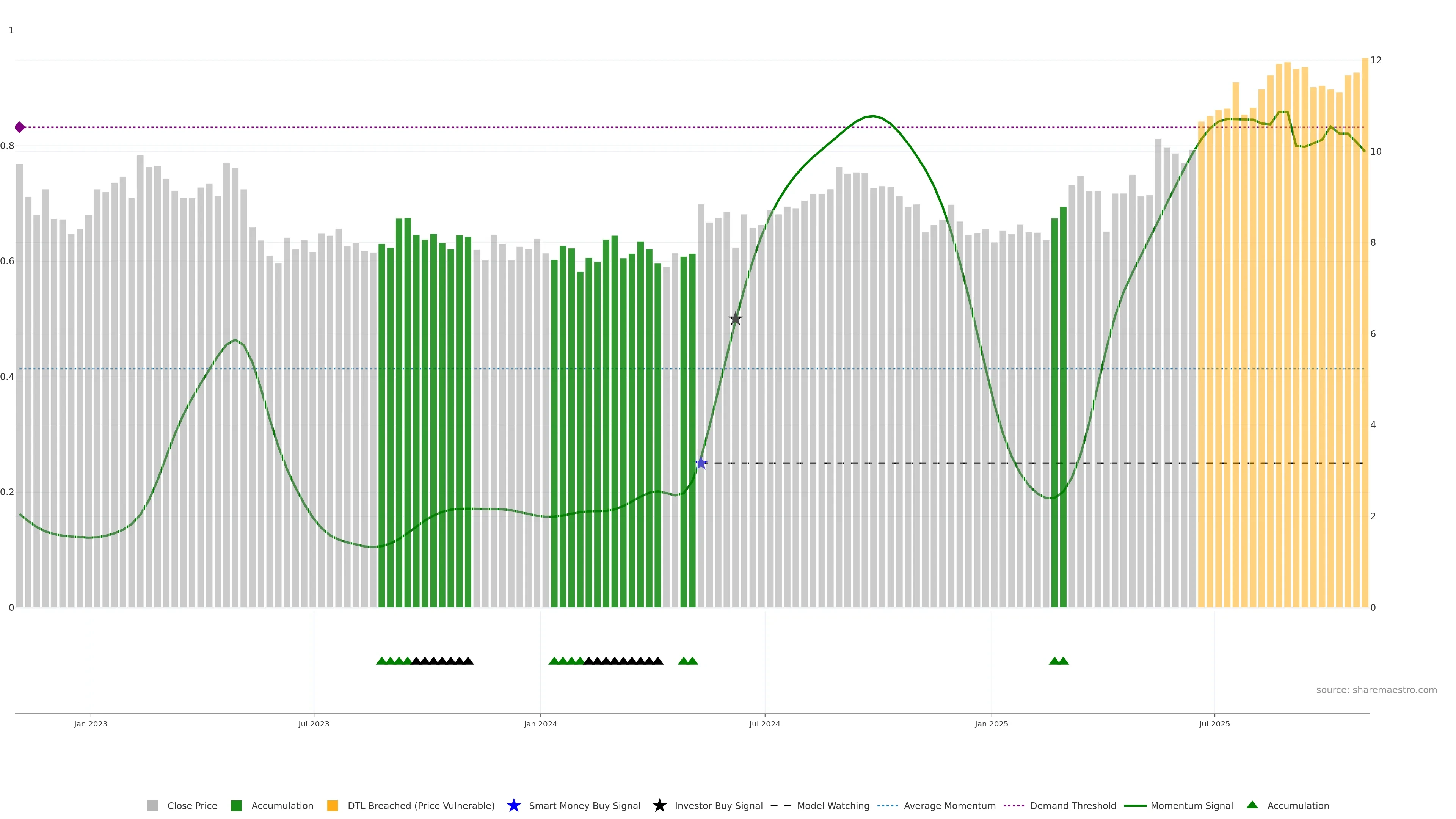Click the Smart Money Buy Signal legend star

(514, 805)
